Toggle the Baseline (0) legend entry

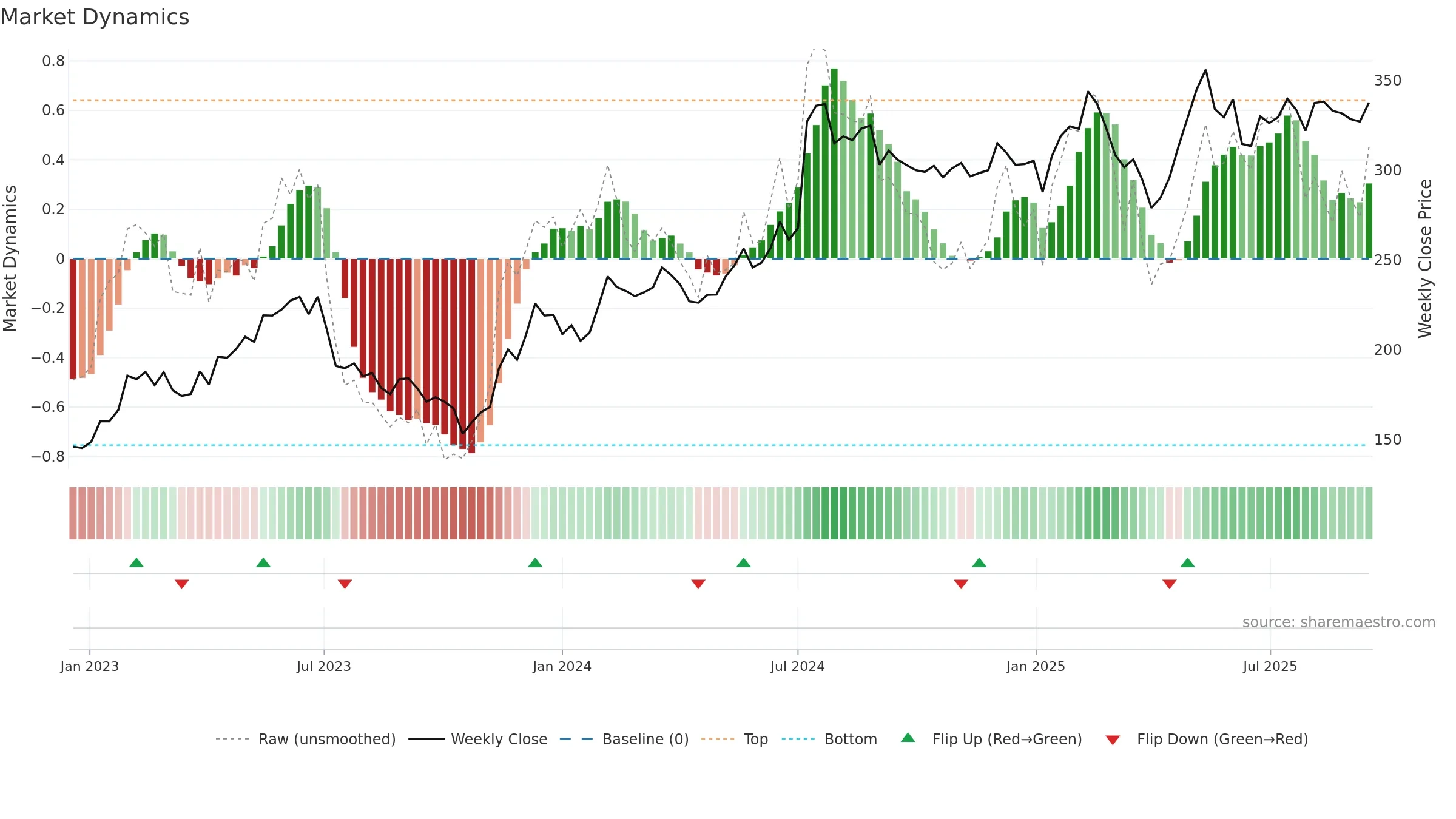point(624,739)
